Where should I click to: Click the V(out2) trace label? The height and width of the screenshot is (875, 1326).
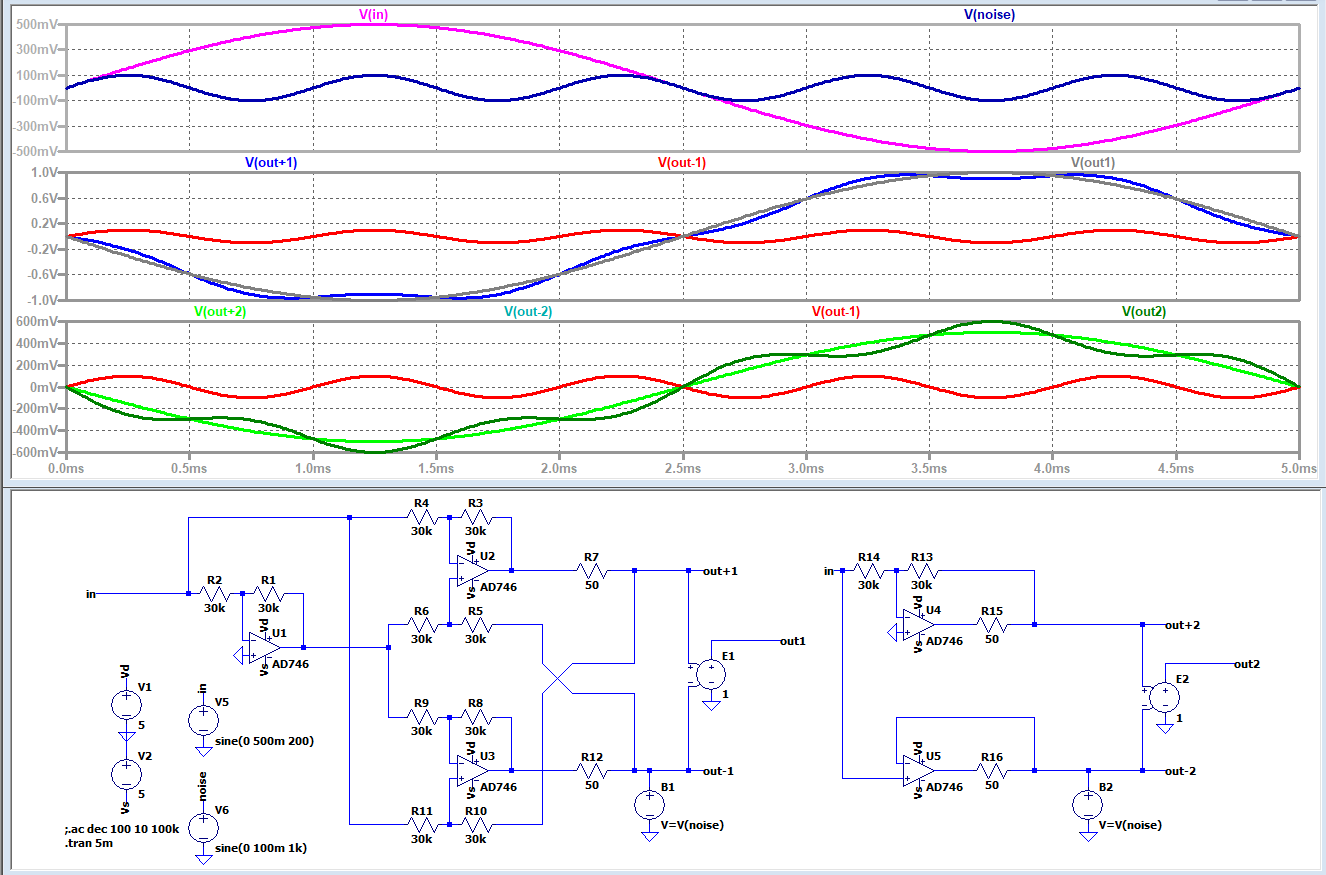1144,311
